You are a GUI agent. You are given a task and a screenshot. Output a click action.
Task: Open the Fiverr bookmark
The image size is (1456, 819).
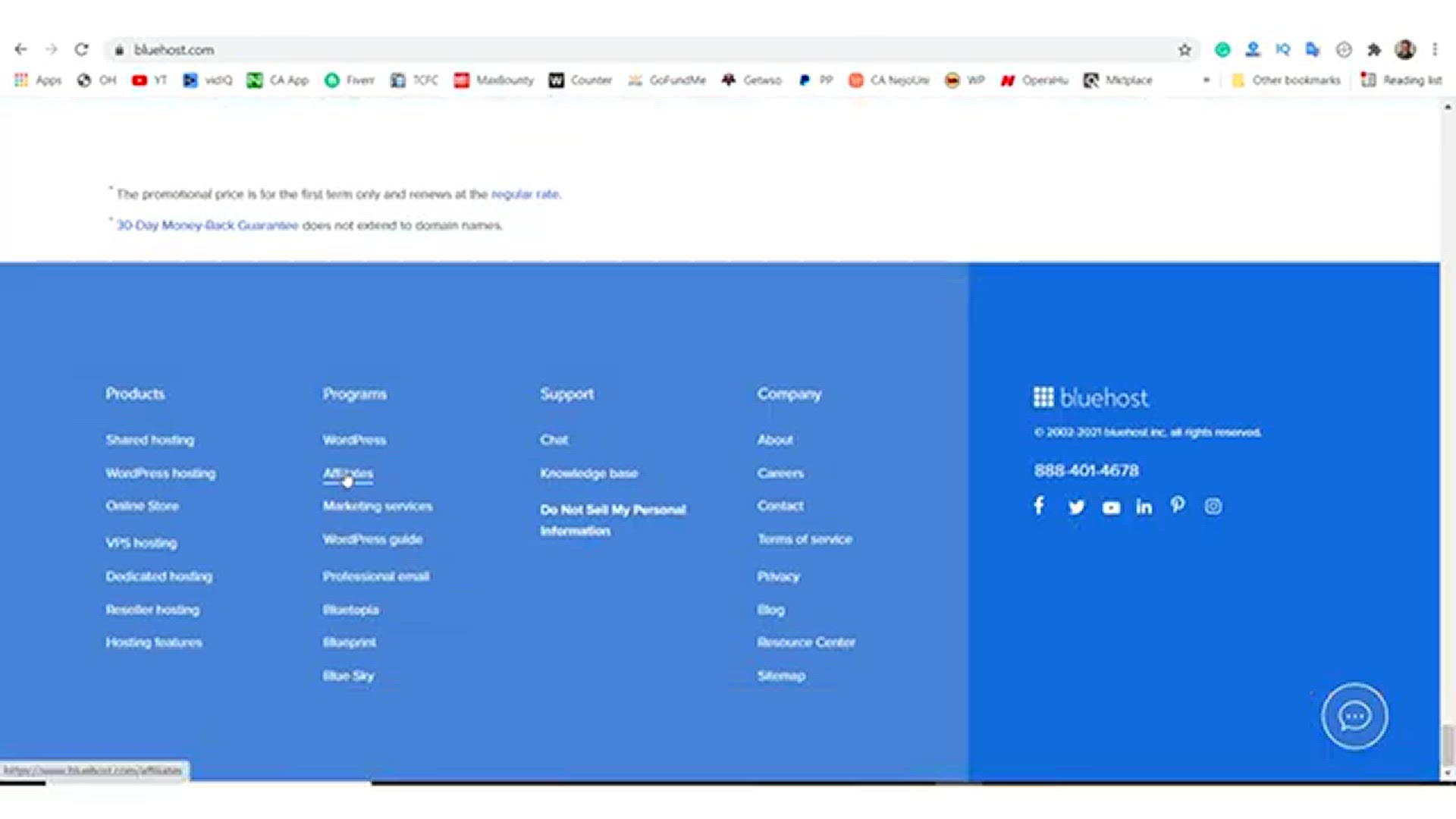point(350,80)
